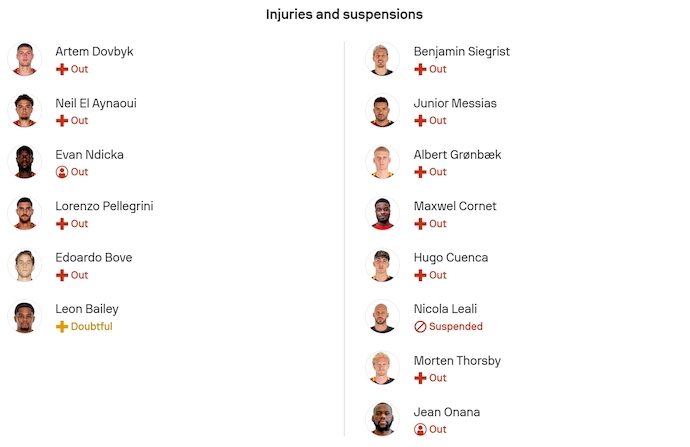Click Junior Messias's red injury cross icon
Image resolution: width=690 pixels, height=447 pixels.
(420, 121)
